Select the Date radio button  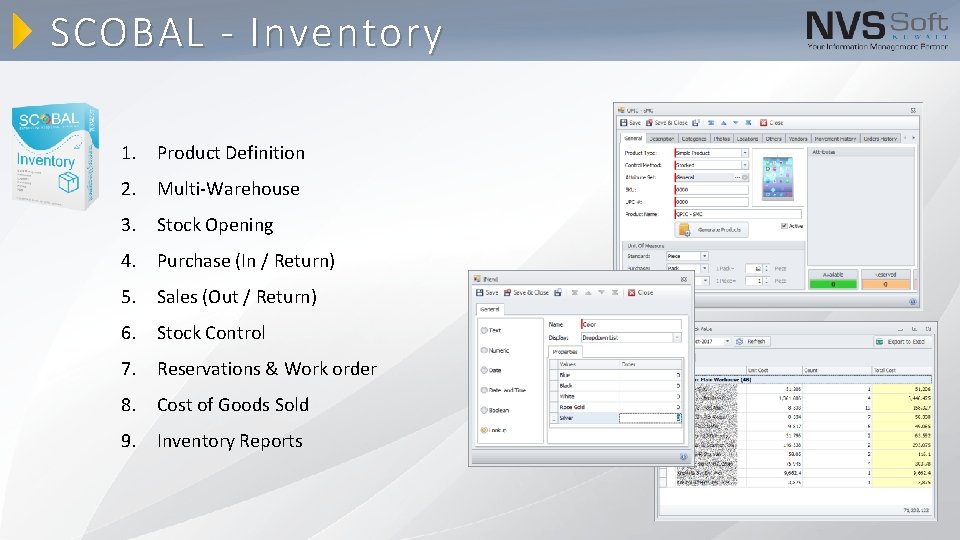(x=484, y=370)
